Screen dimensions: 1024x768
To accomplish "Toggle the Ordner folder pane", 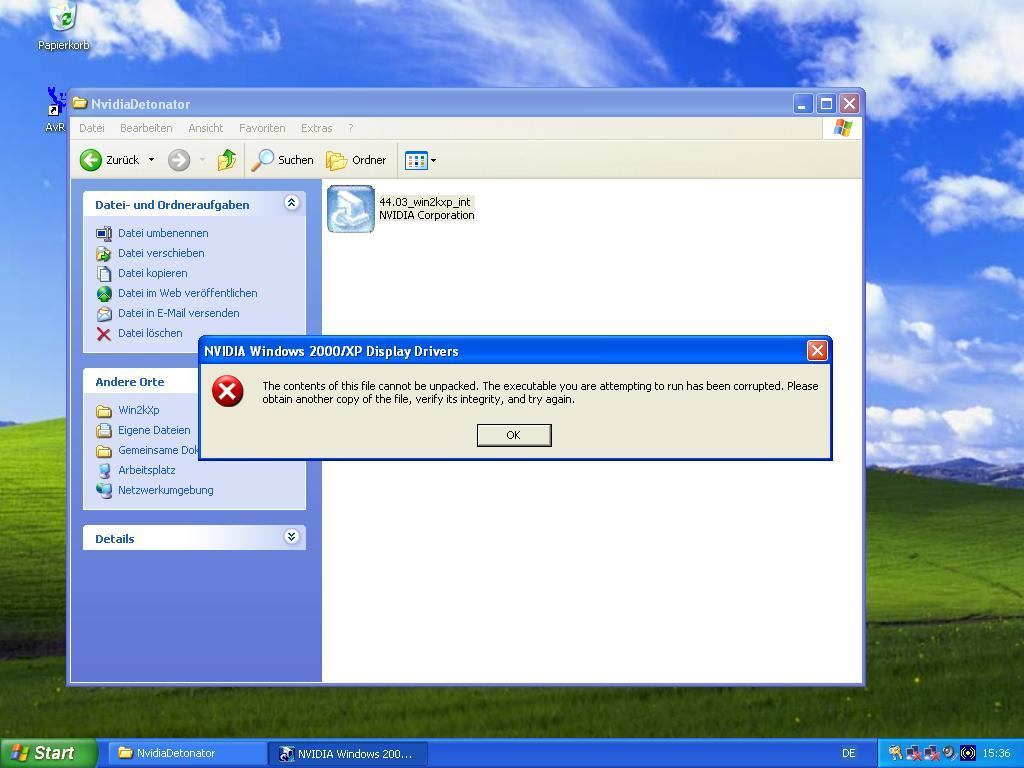I will (x=356, y=160).
